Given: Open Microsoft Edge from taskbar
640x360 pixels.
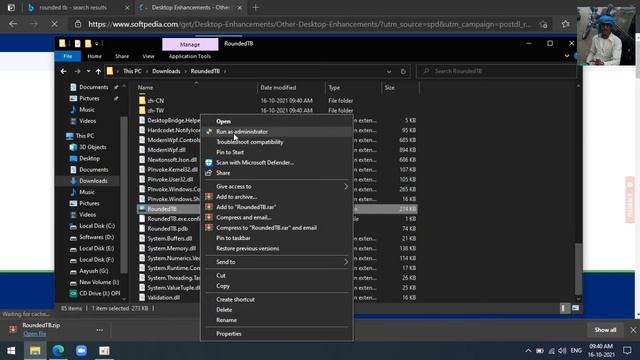Looking at the screenshot, I should click(58, 351).
